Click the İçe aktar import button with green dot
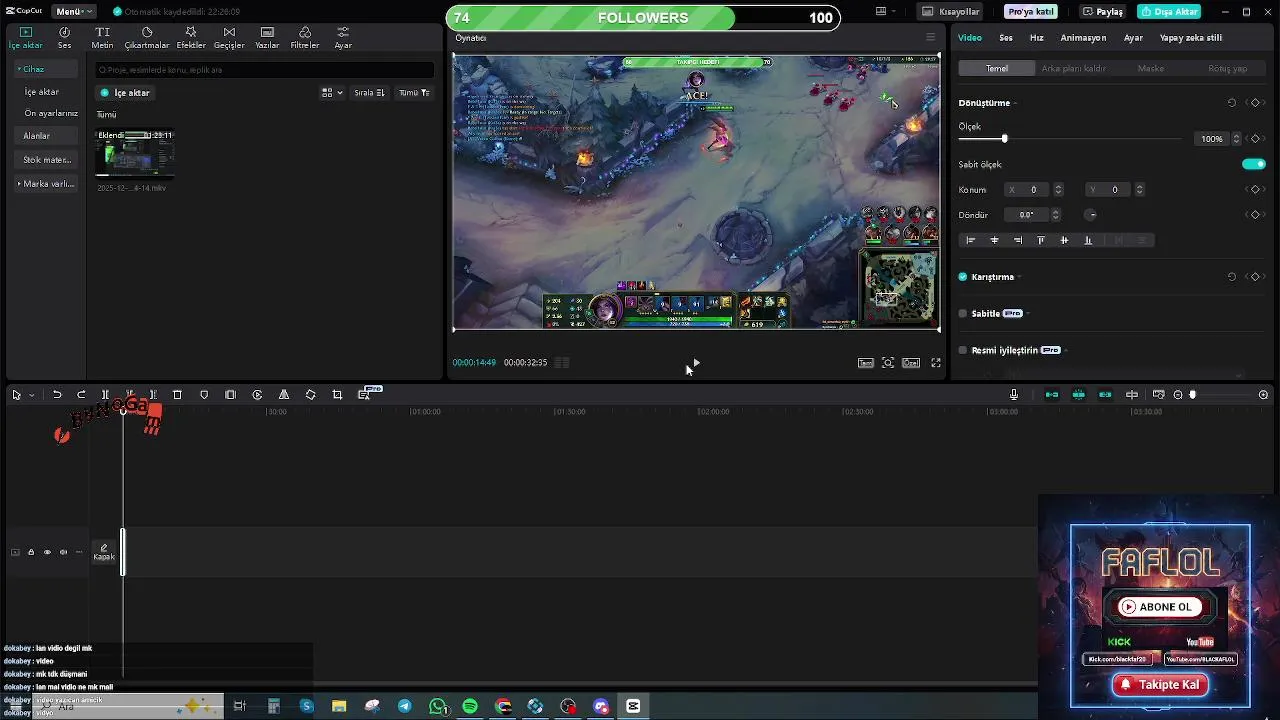1280x720 pixels. click(125, 93)
